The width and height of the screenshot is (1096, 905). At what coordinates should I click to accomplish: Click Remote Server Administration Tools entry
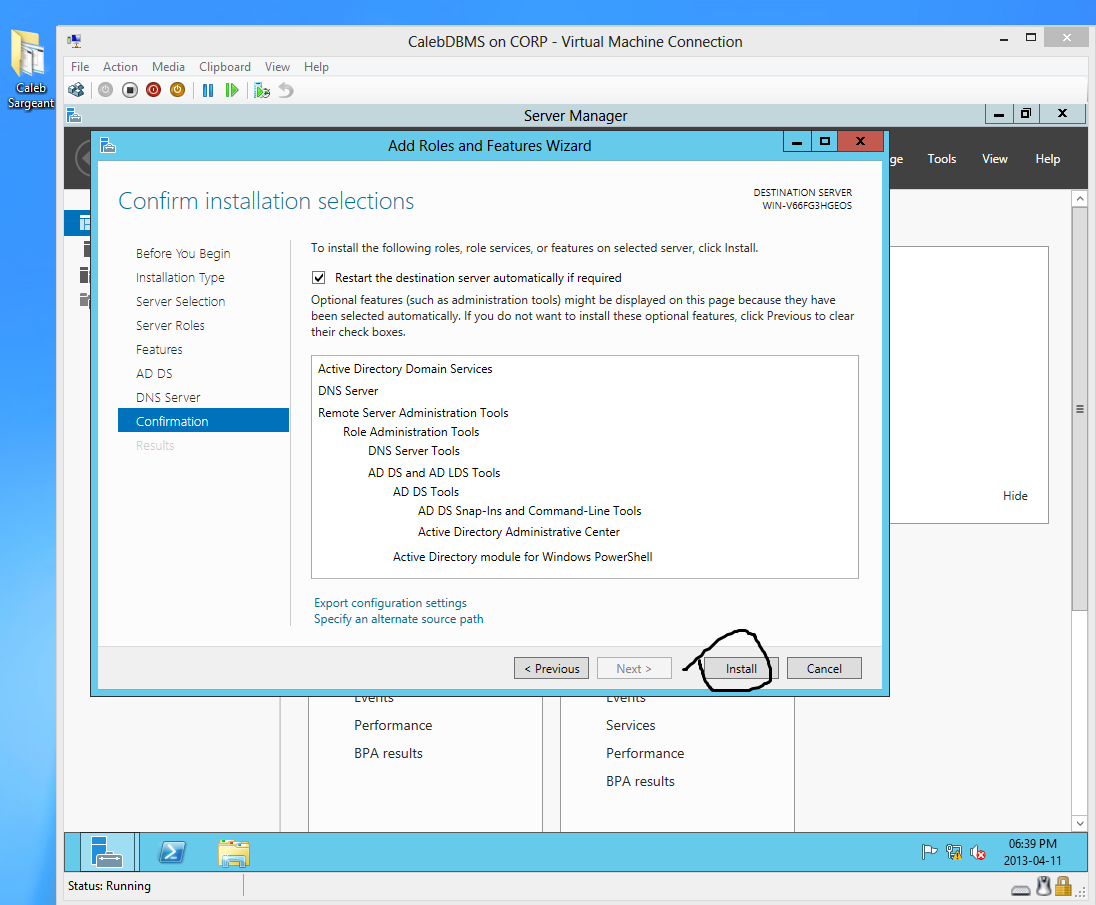tap(413, 413)
